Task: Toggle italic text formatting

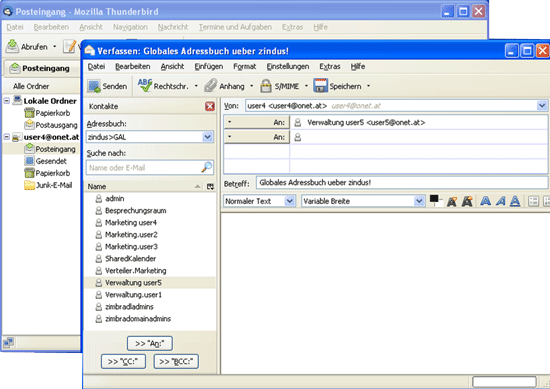Action: tap(501, 201)
